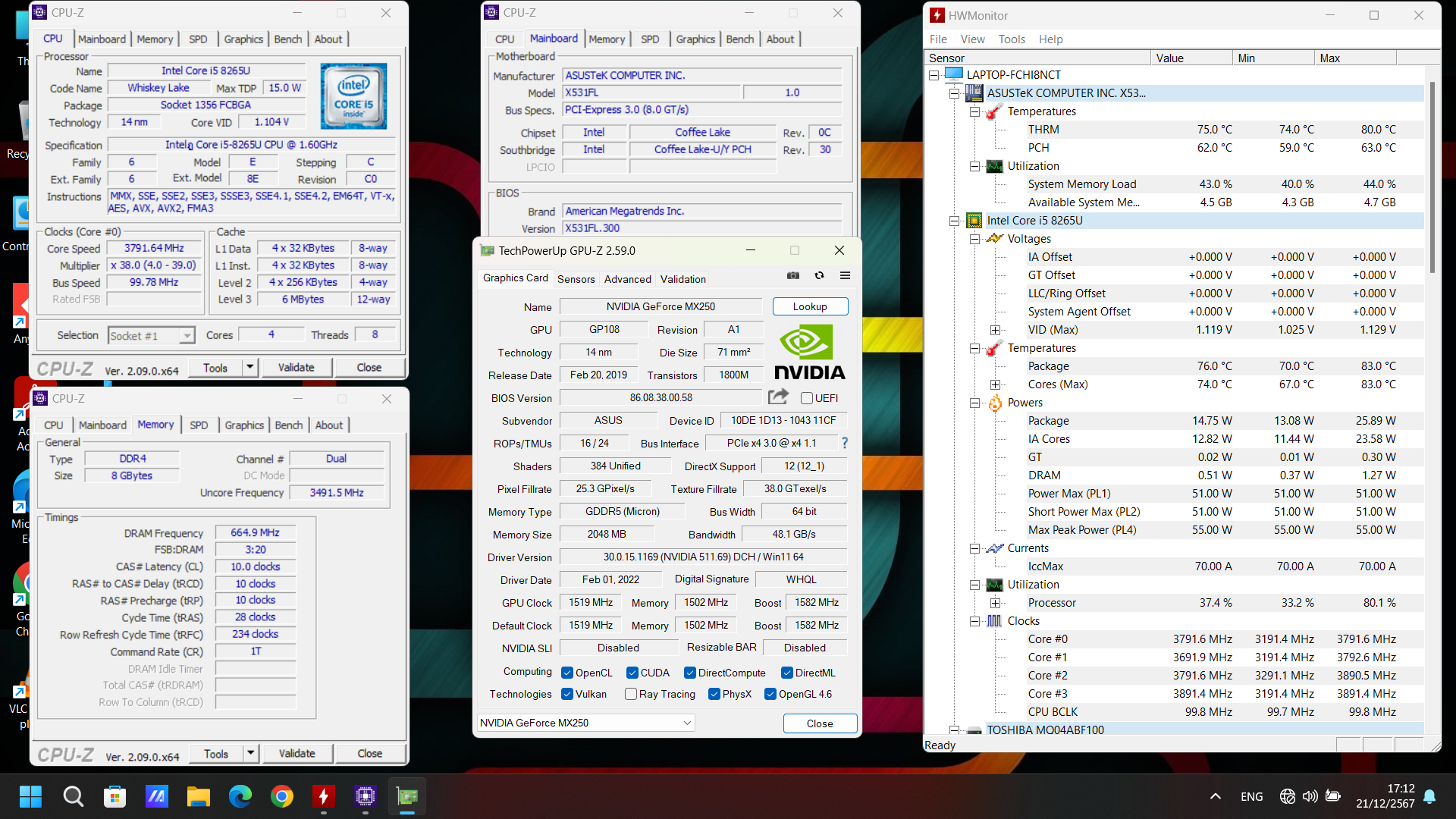This screenshot has height=819, width=1456.
Task: Open the HWMonitor Tools menu
Action: (x=1012, y=39)
